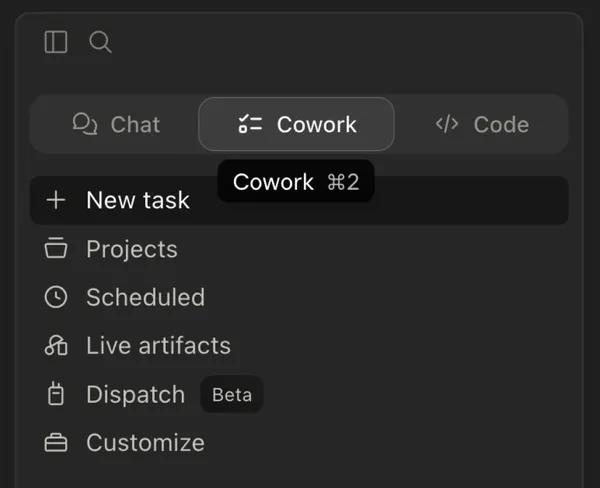Switch to the Chat tab
Viewport: 600px width, 488px height.
(116, 124)
